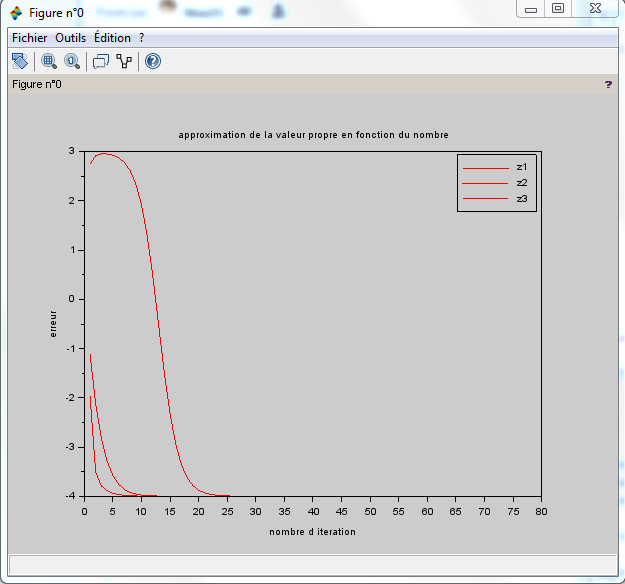Toggle the datatip mode icon
The height and width of the screenshot is (584, 625).
tap(100, 61)
